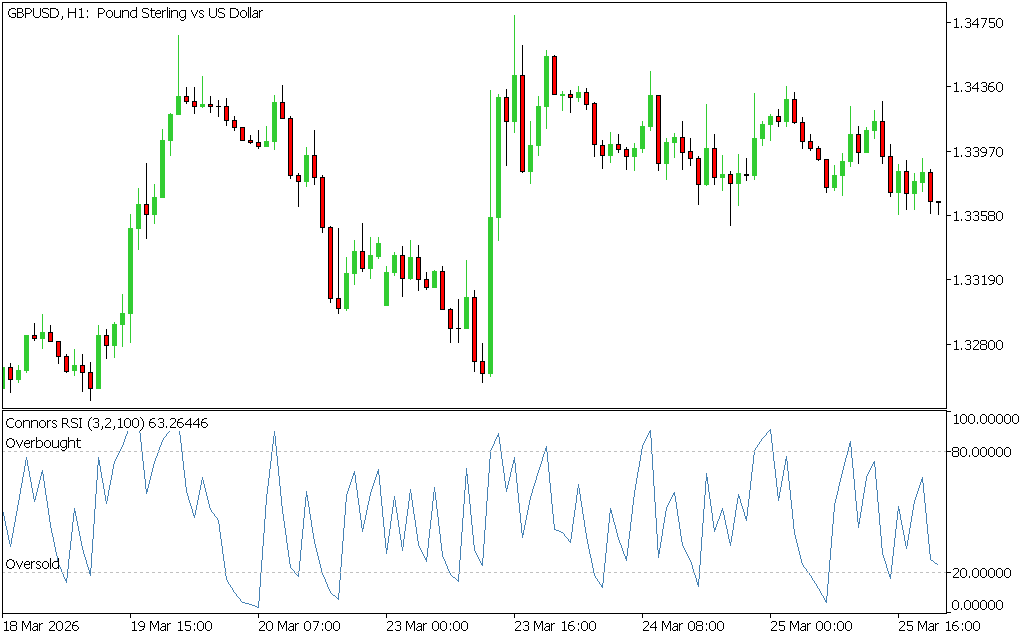Select the 1.33190 price axis label

[x=981, y=281]
